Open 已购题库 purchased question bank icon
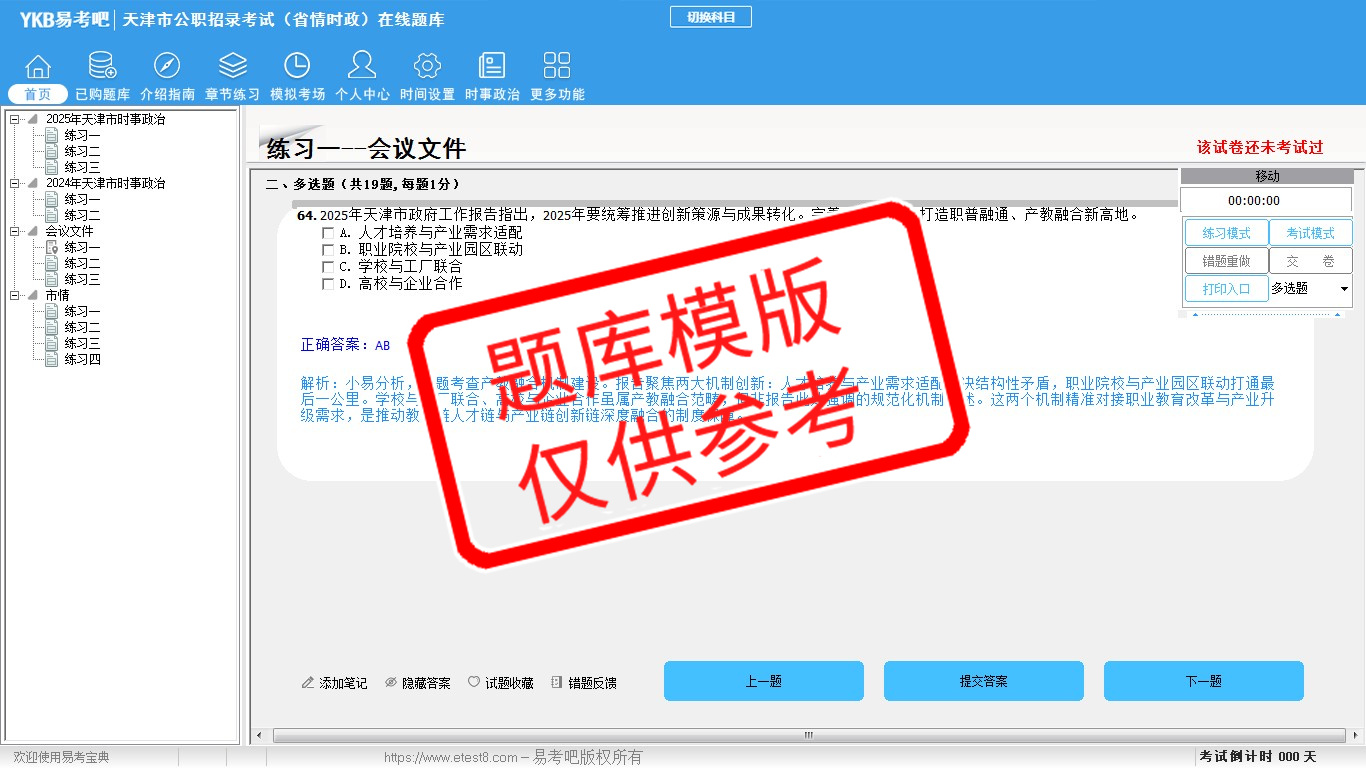The height and width of the screenshot is (768, 1366). point(102,67)
